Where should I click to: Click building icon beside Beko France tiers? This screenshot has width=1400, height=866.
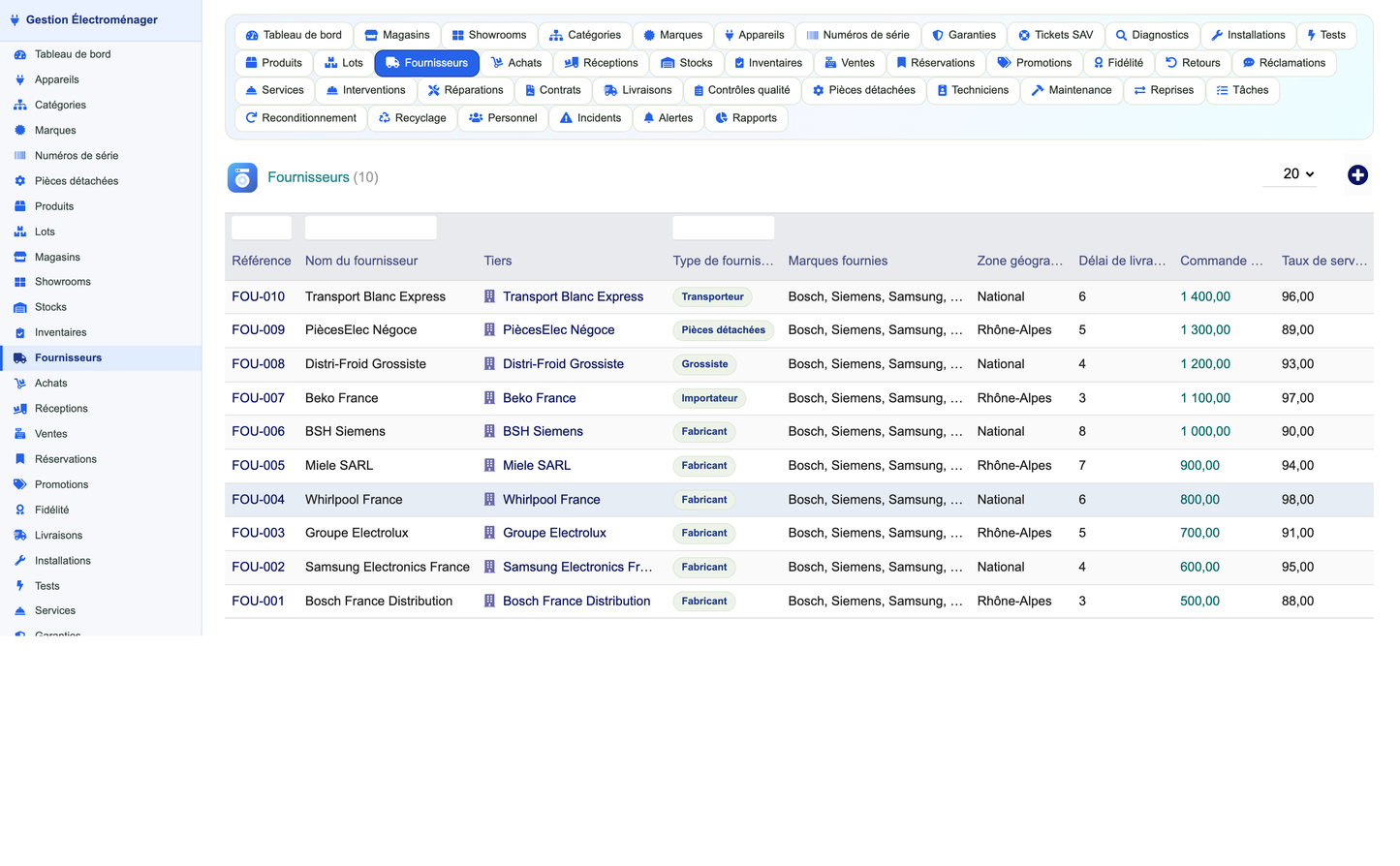(x=489, y=398)
